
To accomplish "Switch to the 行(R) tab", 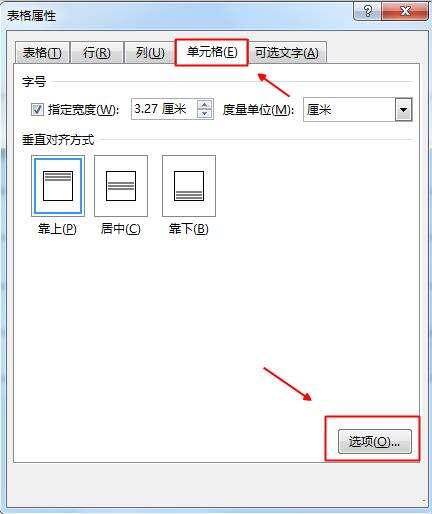I will tap(97, 53).
